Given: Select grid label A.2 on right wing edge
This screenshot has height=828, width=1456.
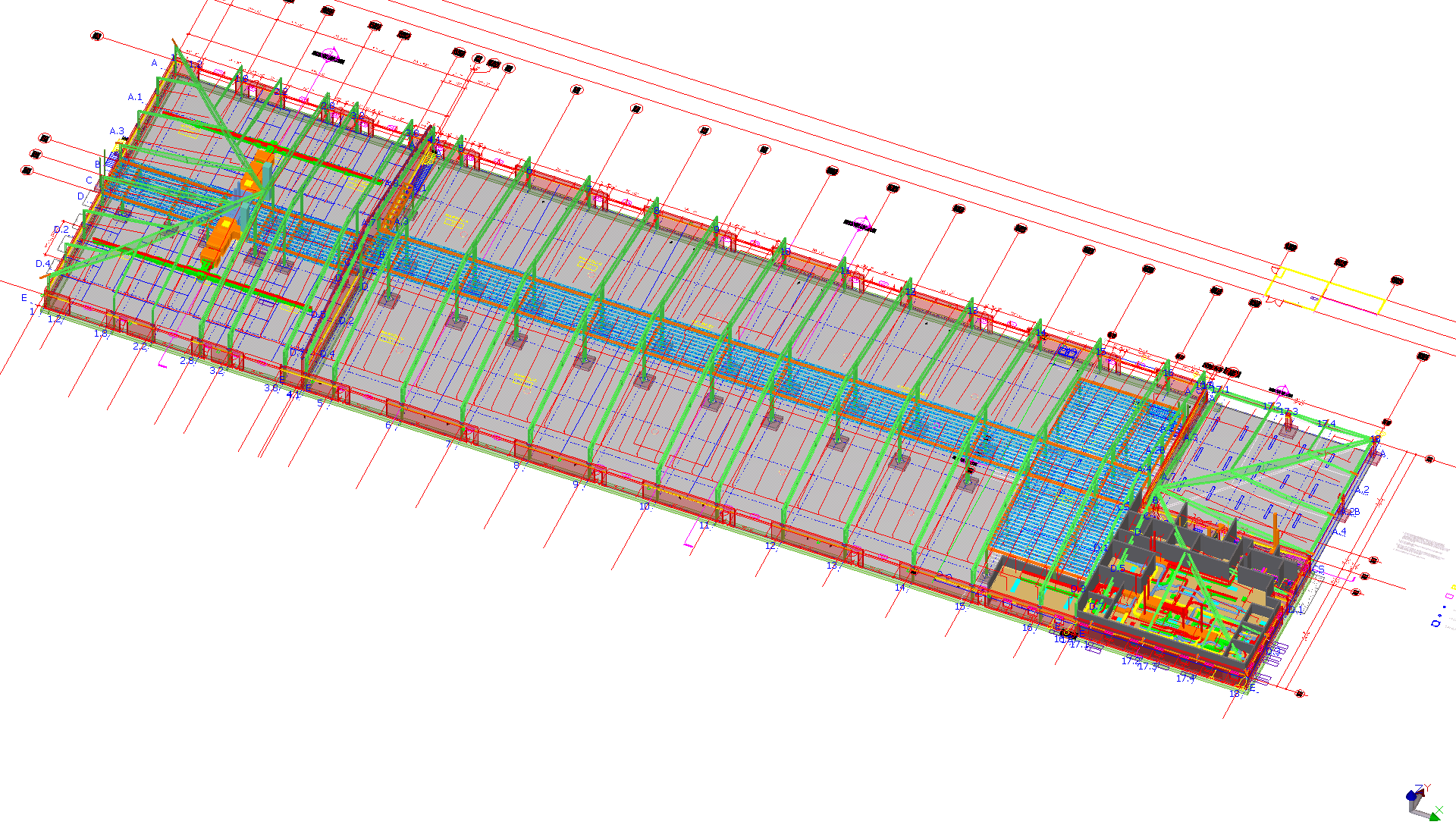Looking at the screenshot, I should point(1362,490).
